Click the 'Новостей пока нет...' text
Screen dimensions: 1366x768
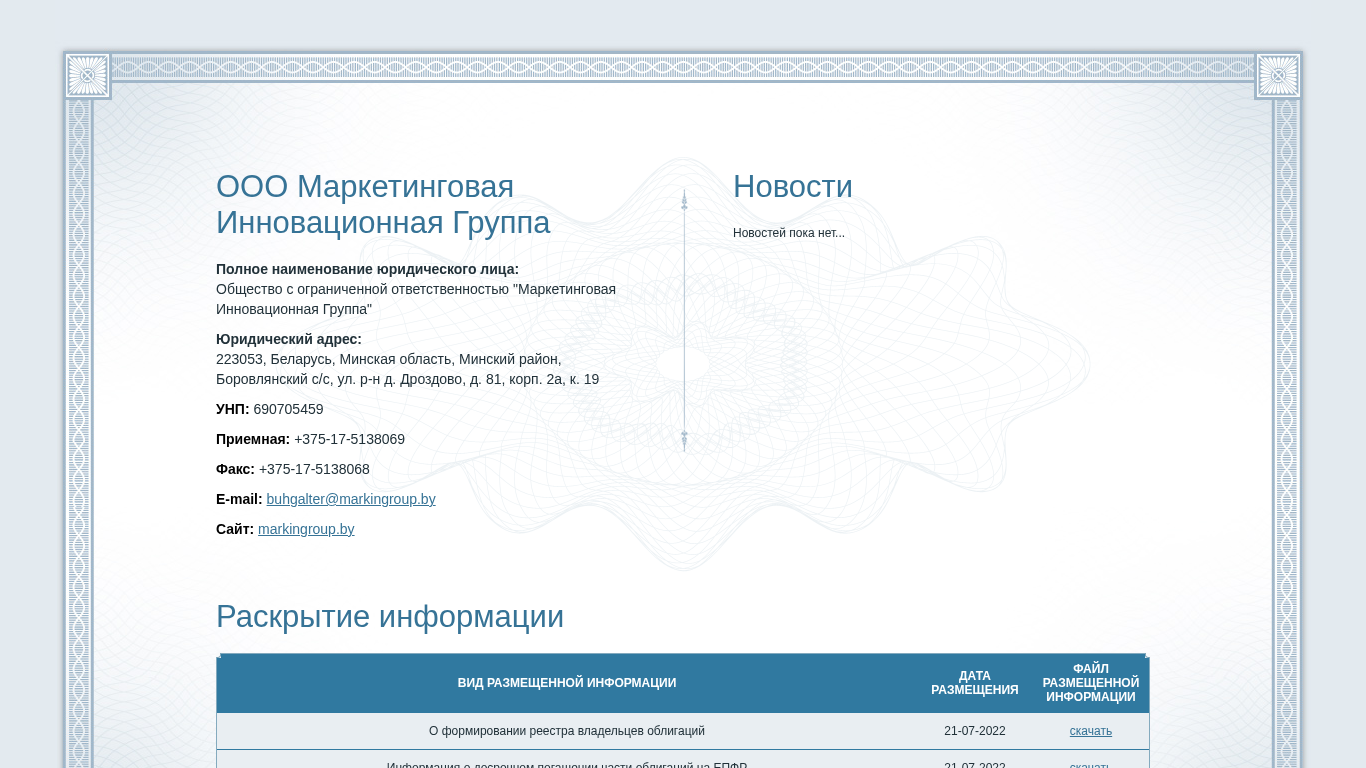coord(788,233)
